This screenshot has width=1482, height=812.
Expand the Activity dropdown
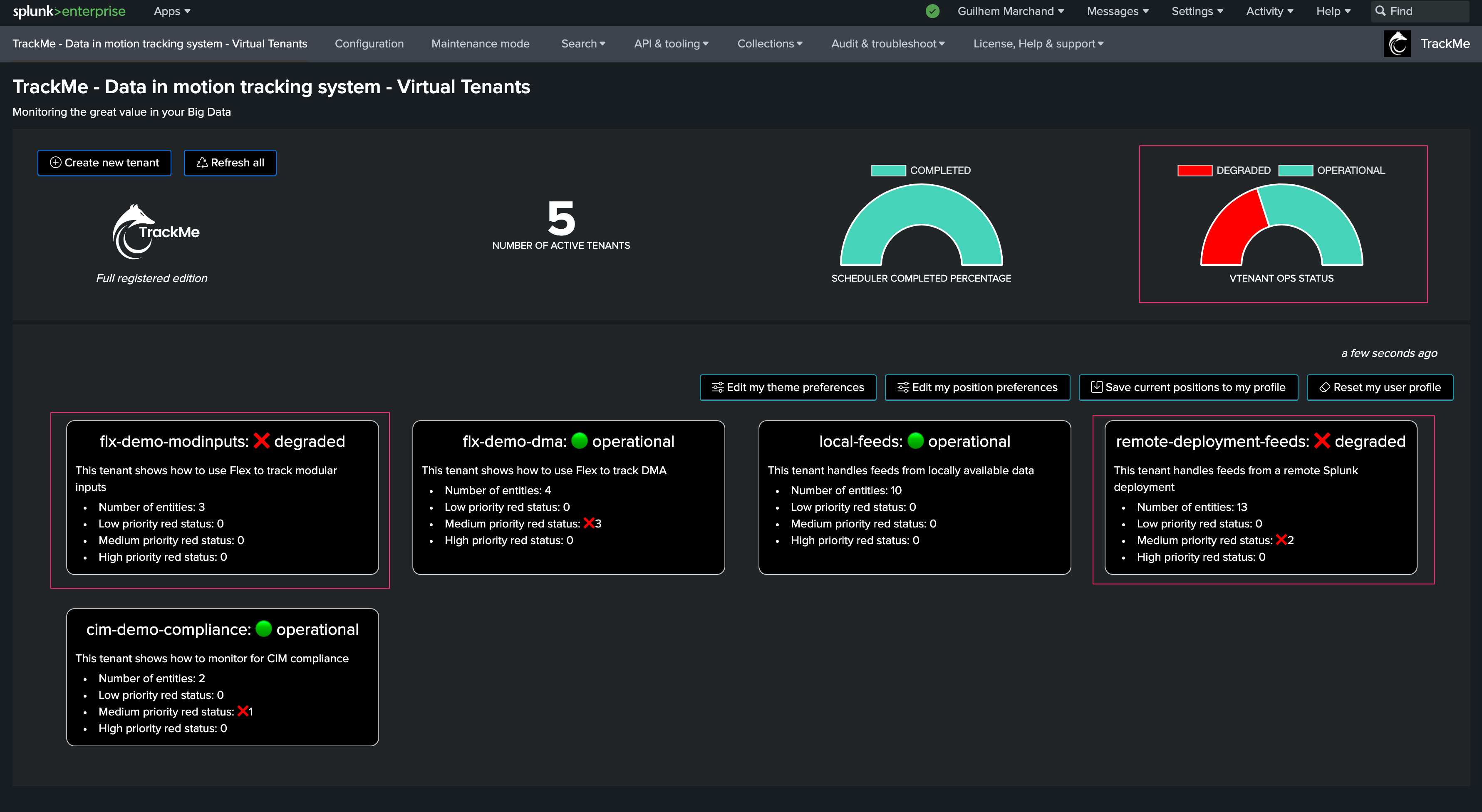coord(1269,11)
